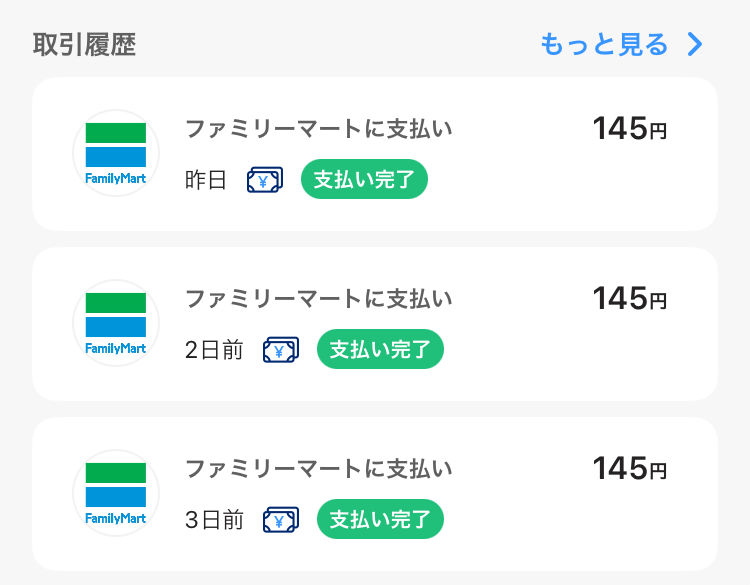
Task: Open 2日前 ファミリーマートに支払い title text
Action: click(x=319, y=298)
